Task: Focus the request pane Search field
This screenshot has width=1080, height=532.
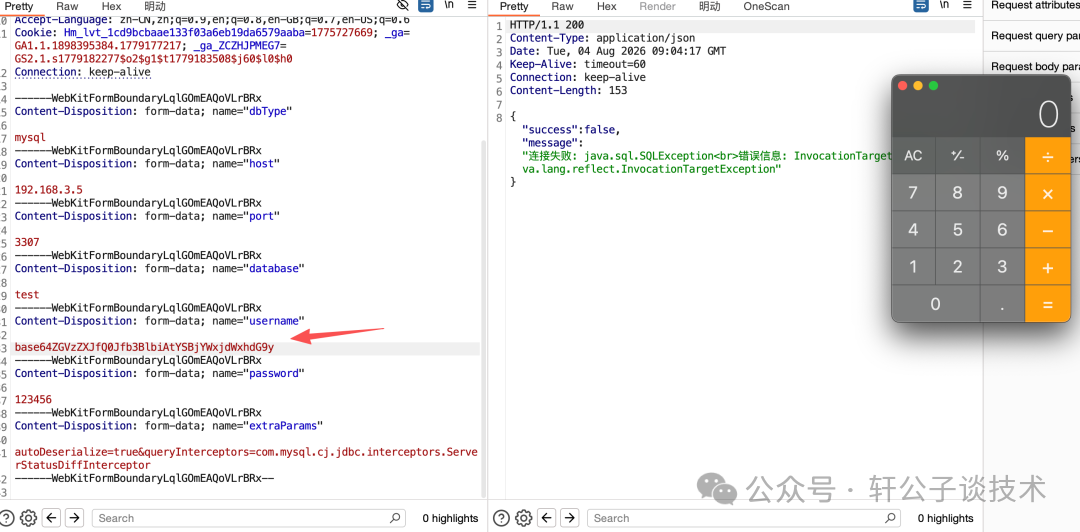Action: pos(249,518)
